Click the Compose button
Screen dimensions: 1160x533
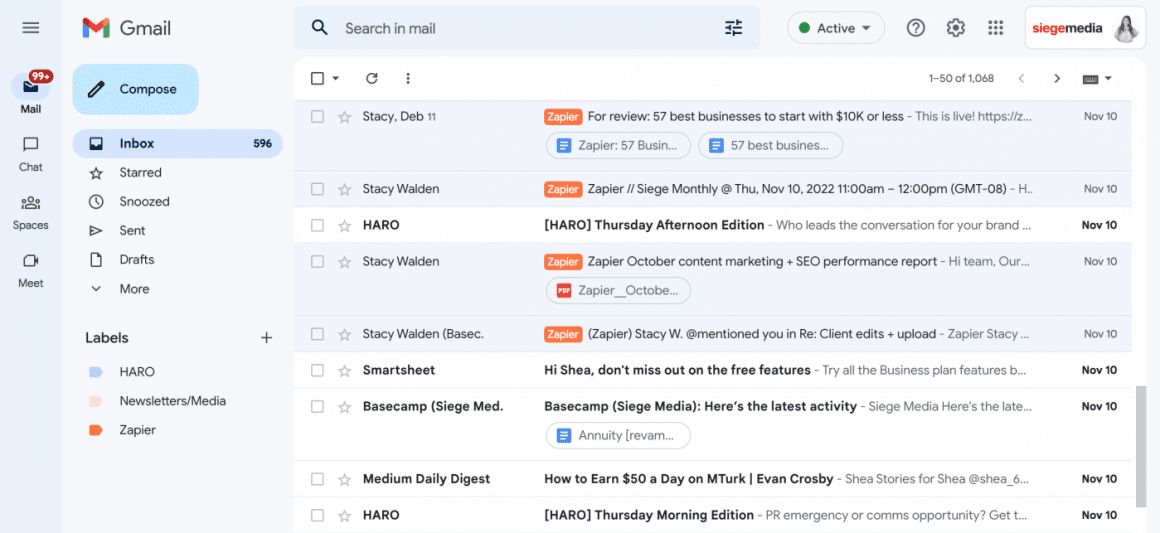tap(136, 89)
